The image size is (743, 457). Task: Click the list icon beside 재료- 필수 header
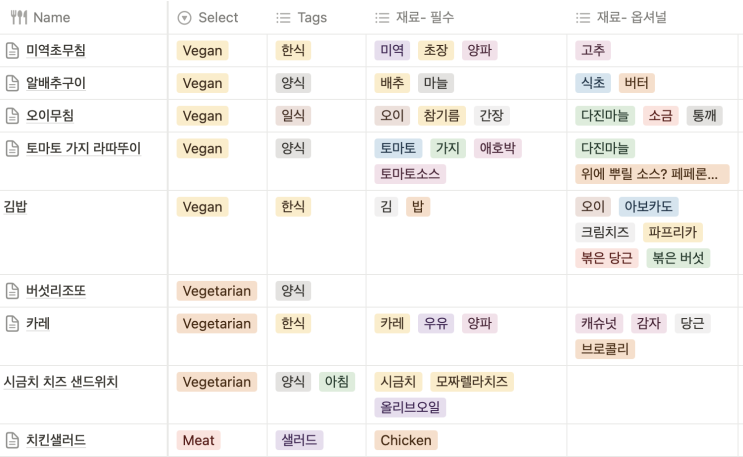pyautogui.click(x=382, y=18)
